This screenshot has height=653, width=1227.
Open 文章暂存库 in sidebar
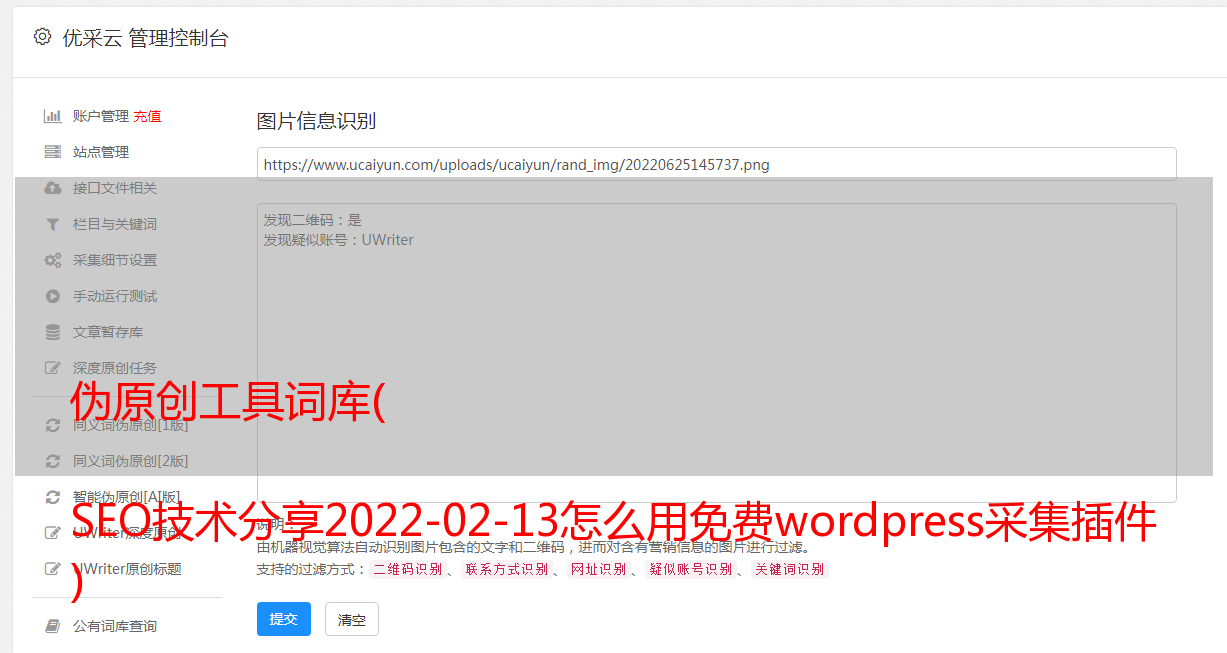coord(108,332)
